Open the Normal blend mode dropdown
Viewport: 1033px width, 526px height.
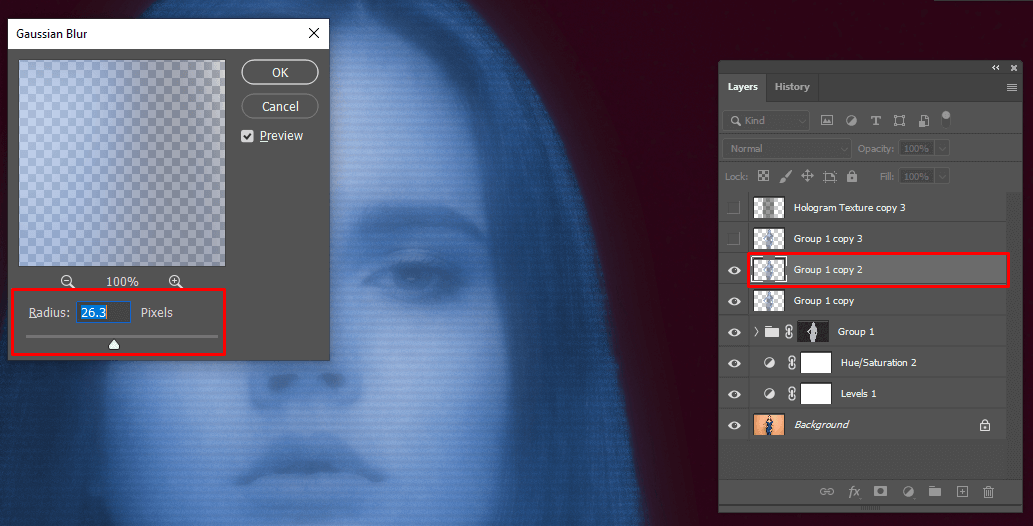(x=787, y=149)
